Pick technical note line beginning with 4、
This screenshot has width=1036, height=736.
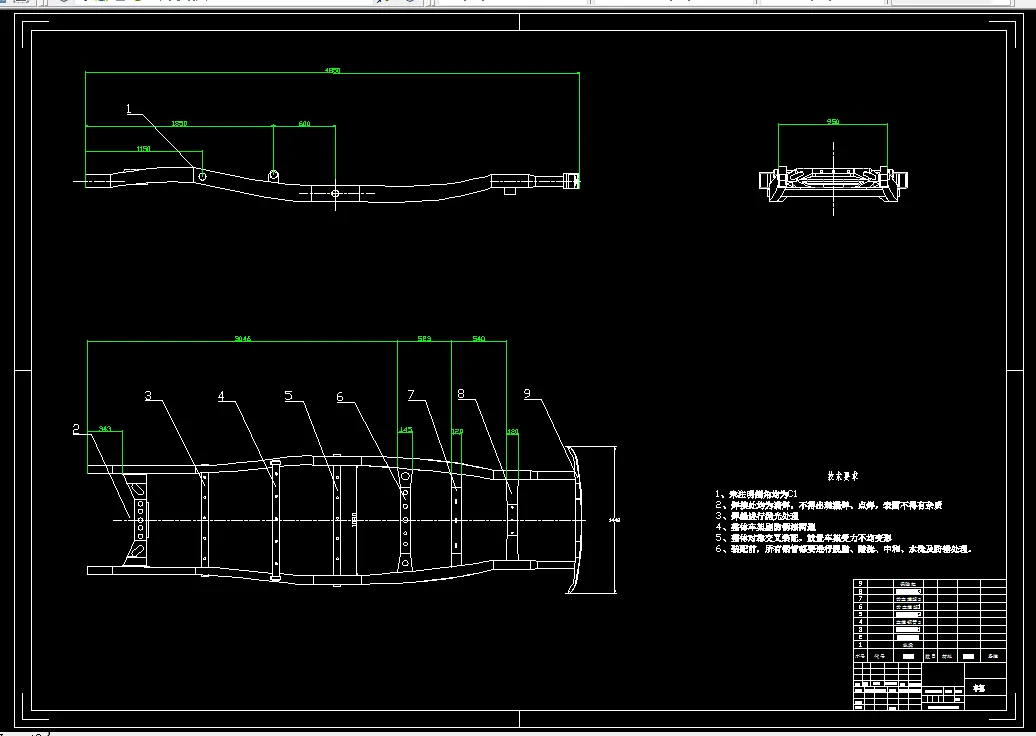pos(765,527)
